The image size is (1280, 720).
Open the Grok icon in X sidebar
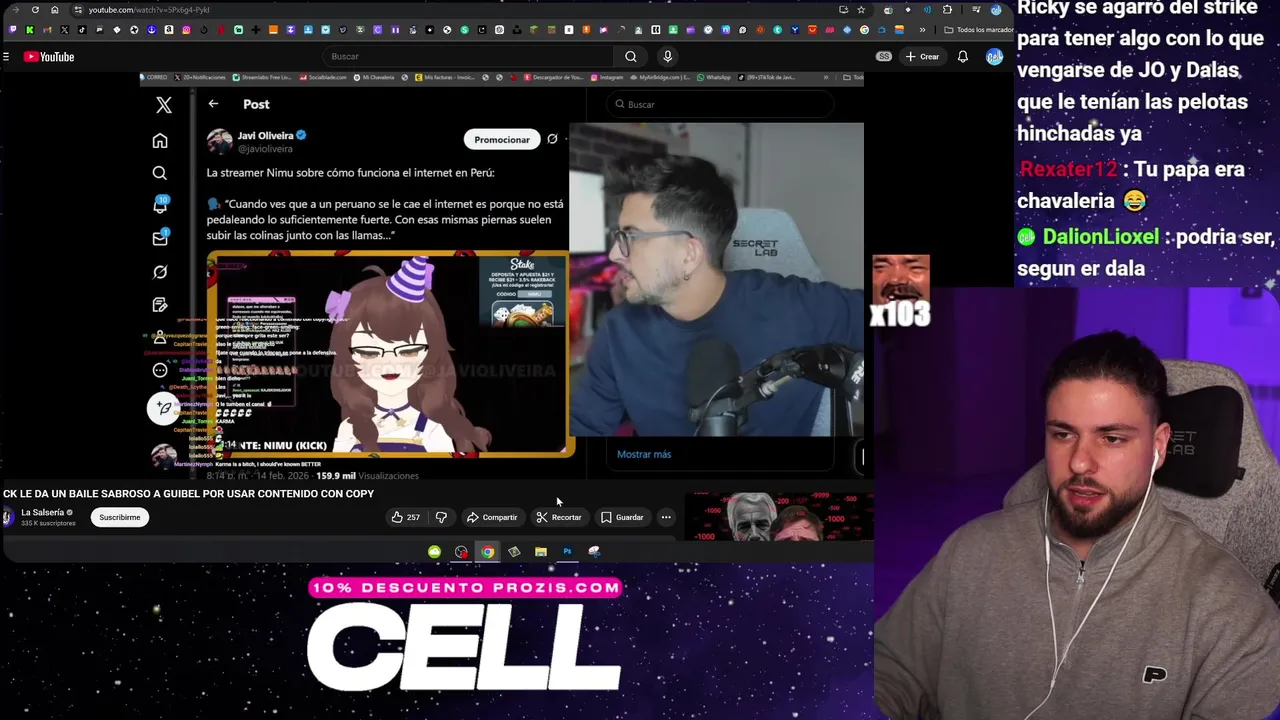(x=160, y=272)
